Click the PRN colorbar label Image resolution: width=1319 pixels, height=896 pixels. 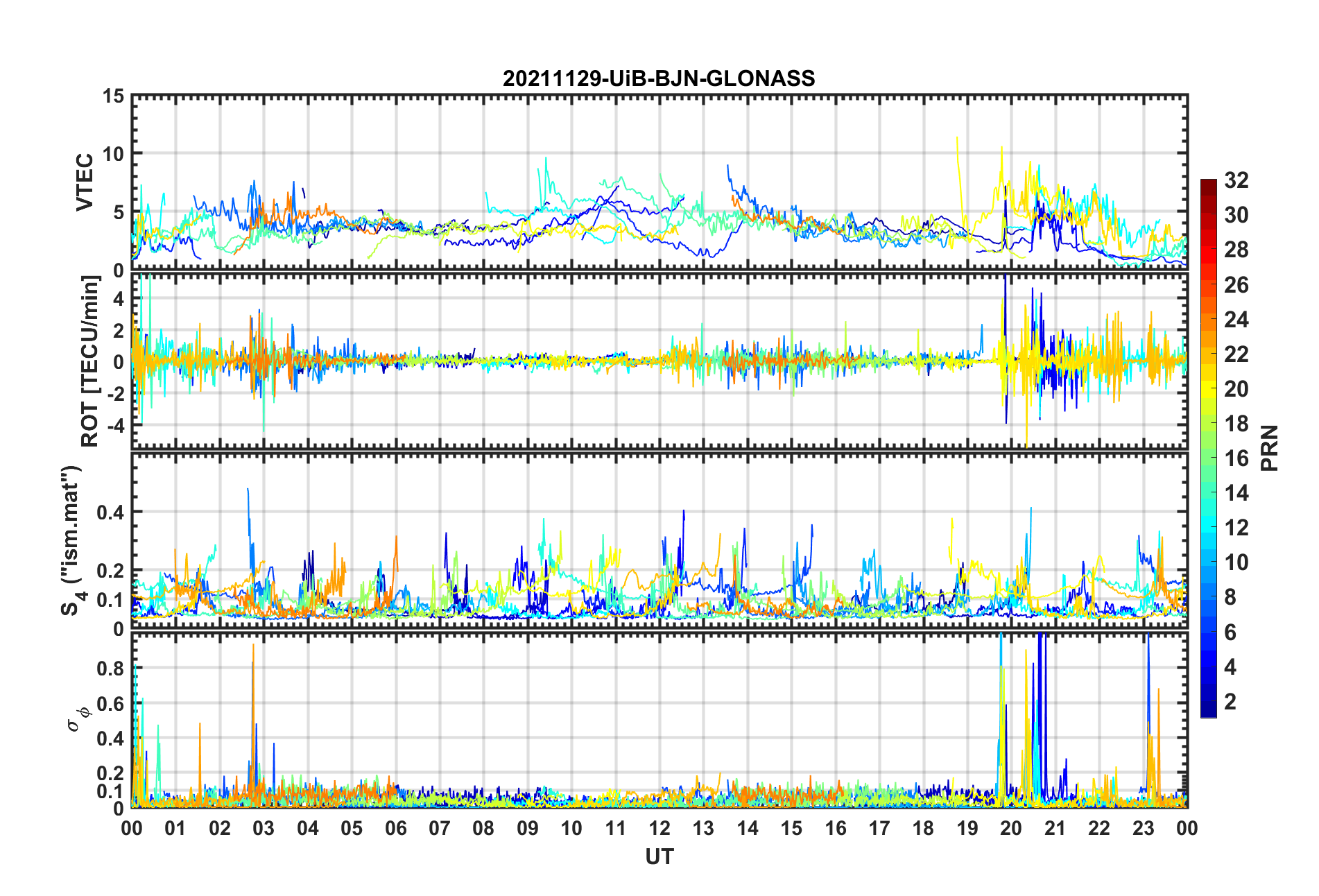pos(1270,448)
